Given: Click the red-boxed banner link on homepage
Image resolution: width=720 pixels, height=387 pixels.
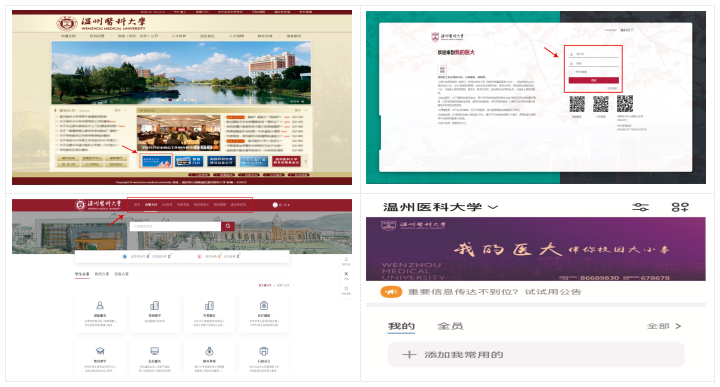Looking at the screenshot, I should 156,161.
